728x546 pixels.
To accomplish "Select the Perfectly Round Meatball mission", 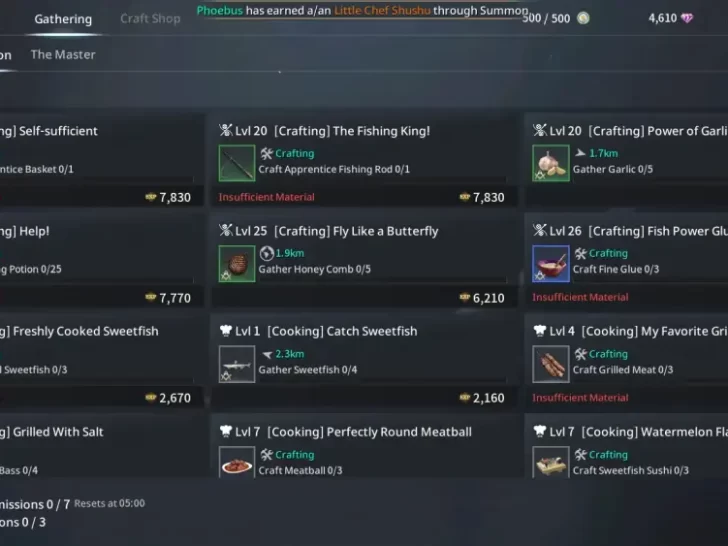I will pyautogui.click(x=364, y=447).
